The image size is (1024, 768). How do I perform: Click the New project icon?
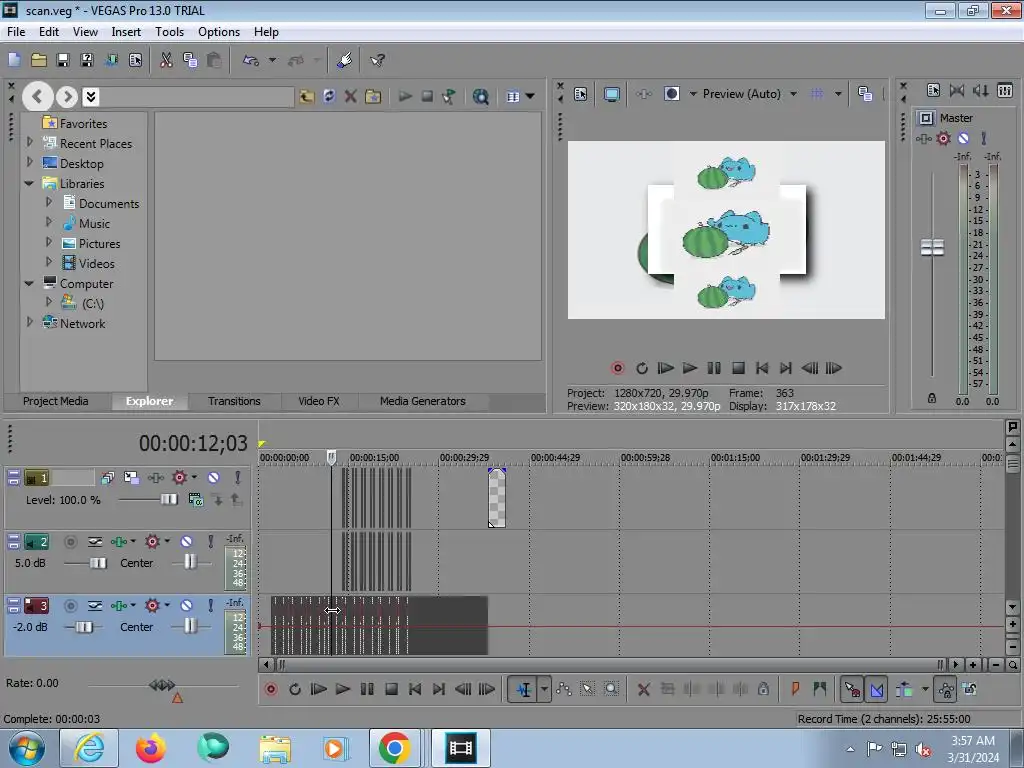pyautogui.click(x=14, y=60)
